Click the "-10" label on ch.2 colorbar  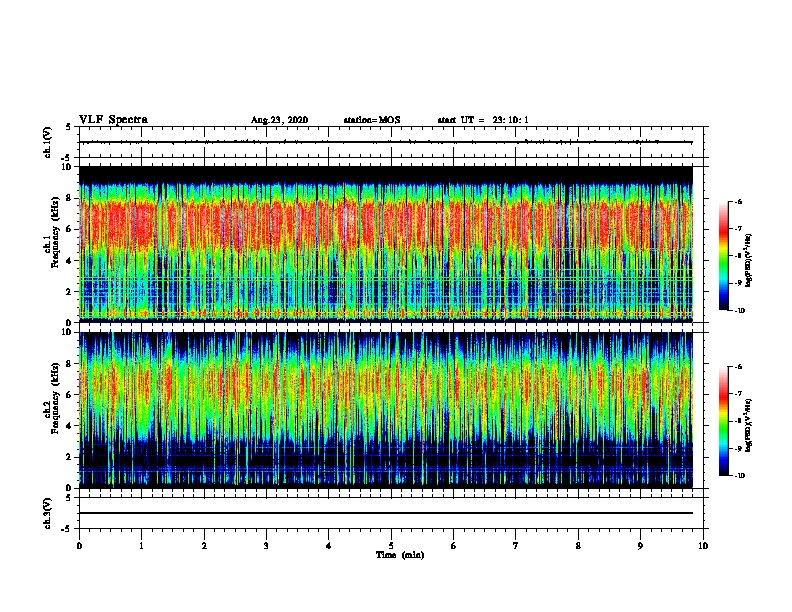tap(739, 476)
